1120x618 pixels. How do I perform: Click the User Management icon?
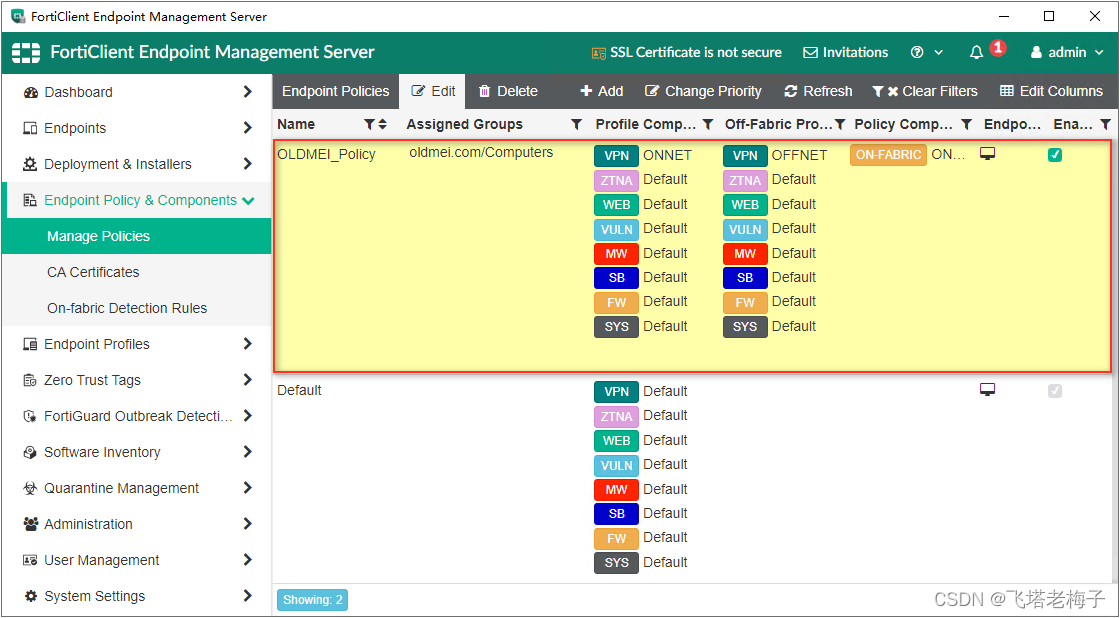click(x=30, y=560)
